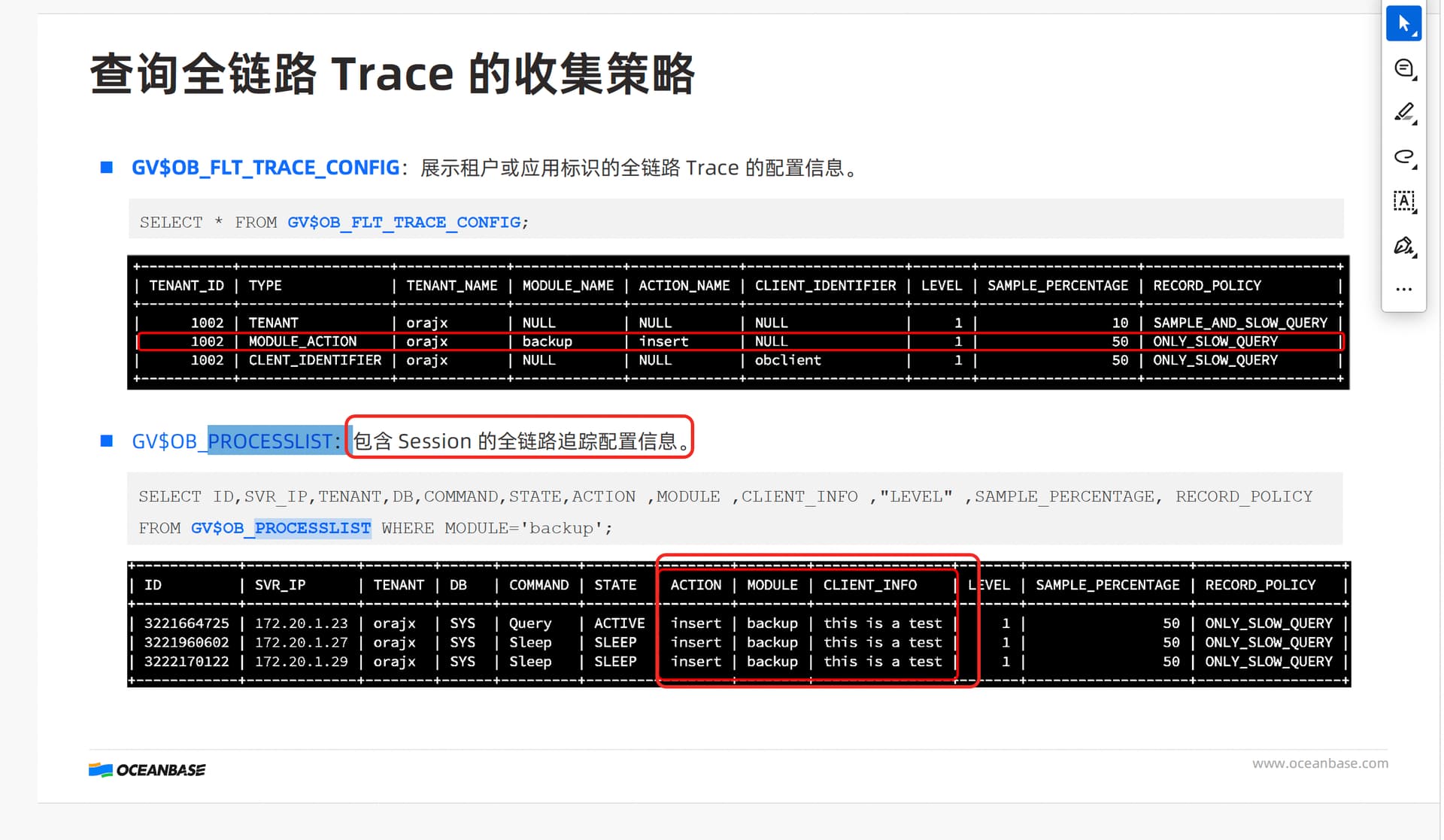Screen dimensions: 1444x840
Task: Click the OceanBase logo in footer
Action: 147,769
